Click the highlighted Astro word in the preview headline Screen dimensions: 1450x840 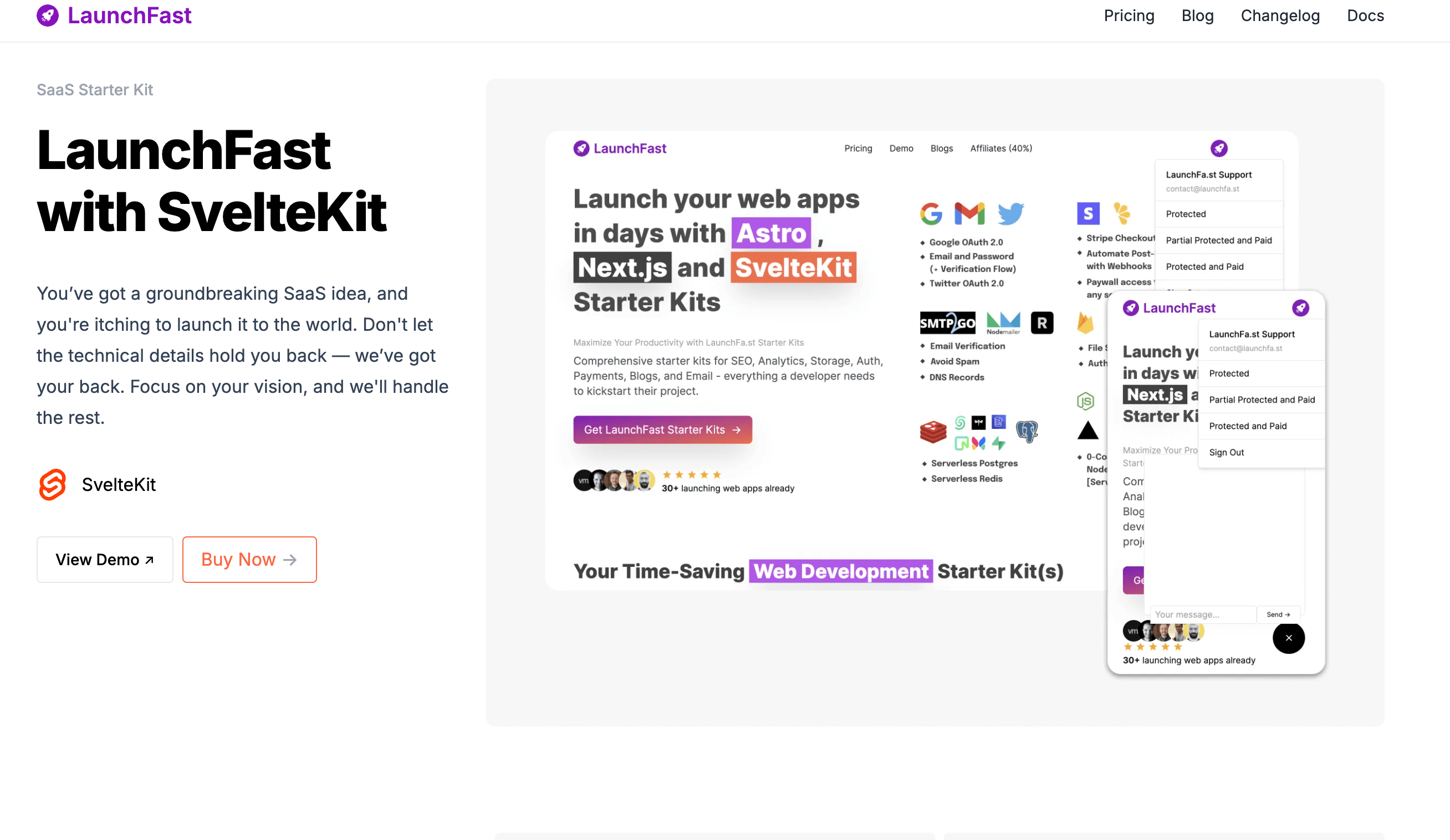tap(771, 233)
